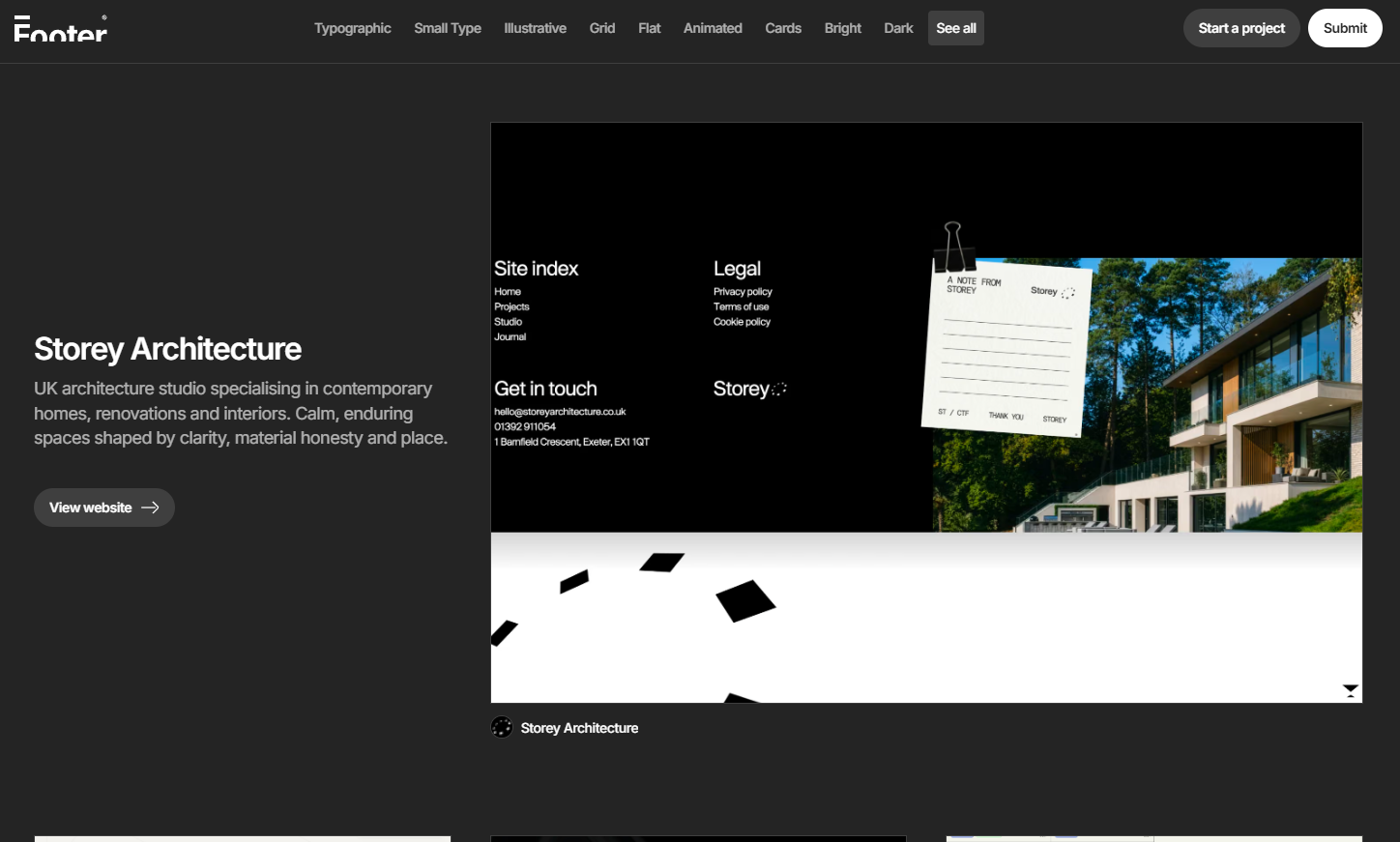
Task: Click the Get in touch heading
Action: click(x=546, y=389)
